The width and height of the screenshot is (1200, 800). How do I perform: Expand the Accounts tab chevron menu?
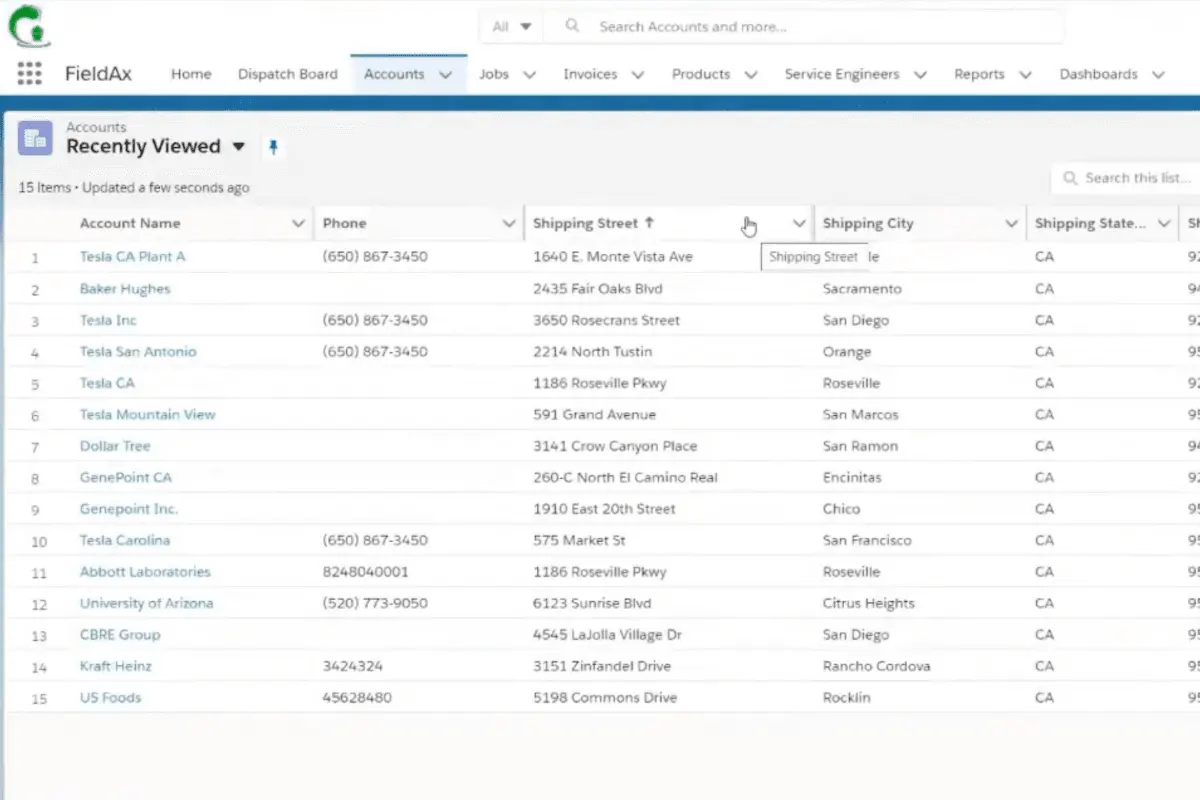point(446,74)
